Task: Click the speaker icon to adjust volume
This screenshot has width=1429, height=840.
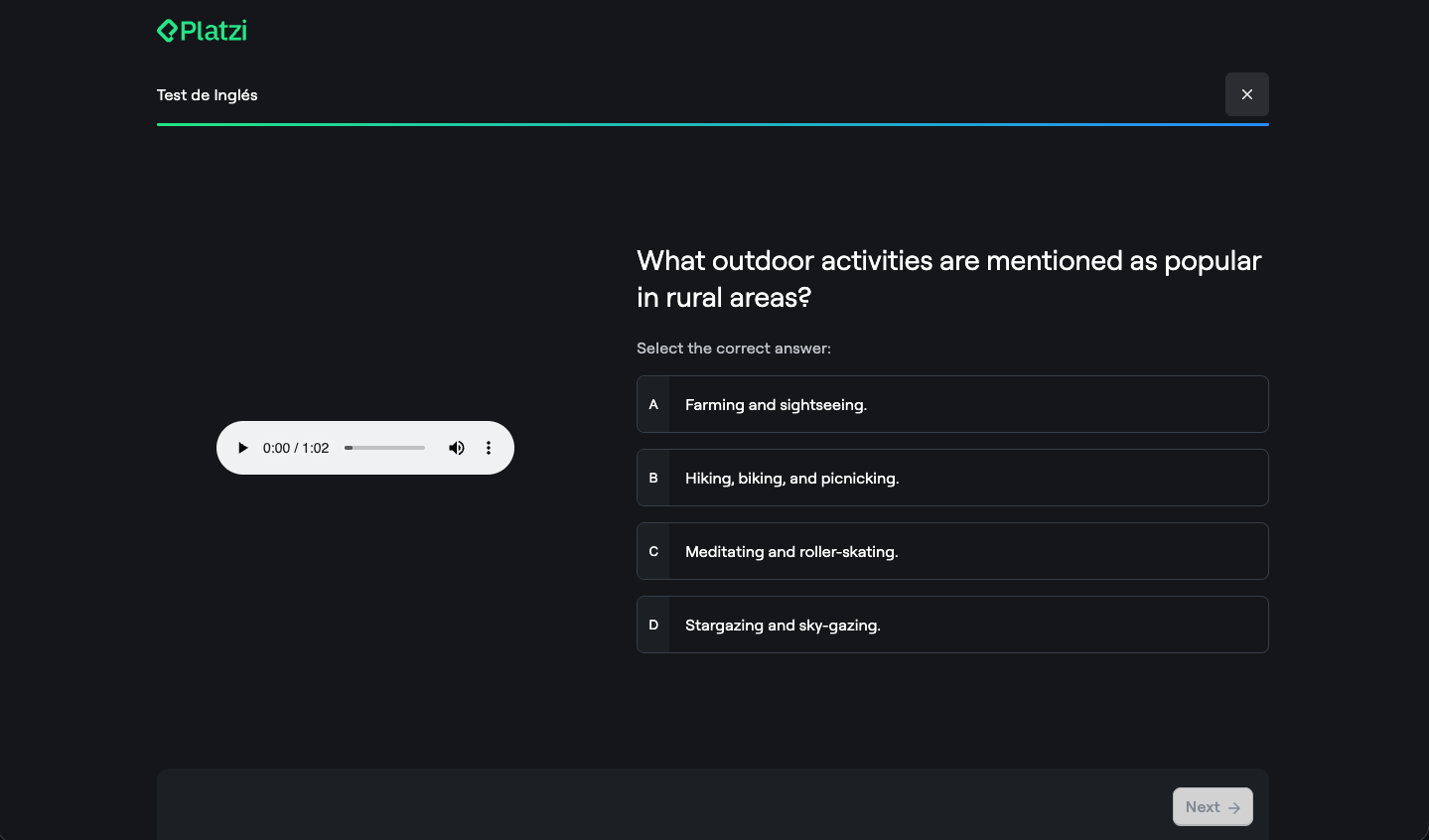Action: 457,448
